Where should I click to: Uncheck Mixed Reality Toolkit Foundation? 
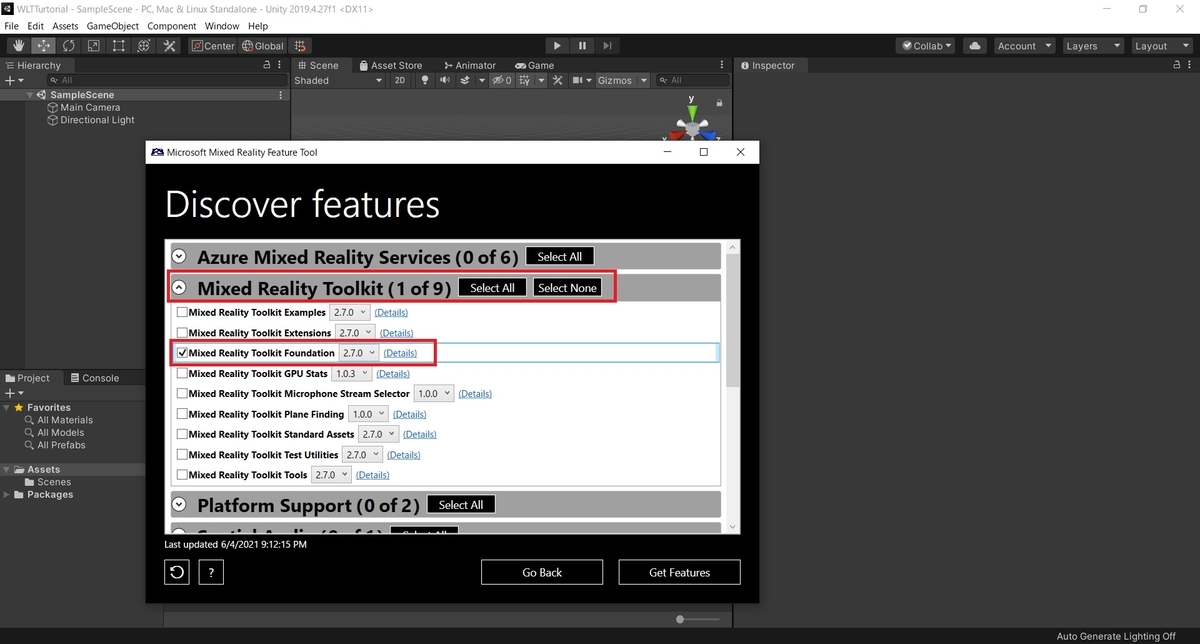(181, 352)
